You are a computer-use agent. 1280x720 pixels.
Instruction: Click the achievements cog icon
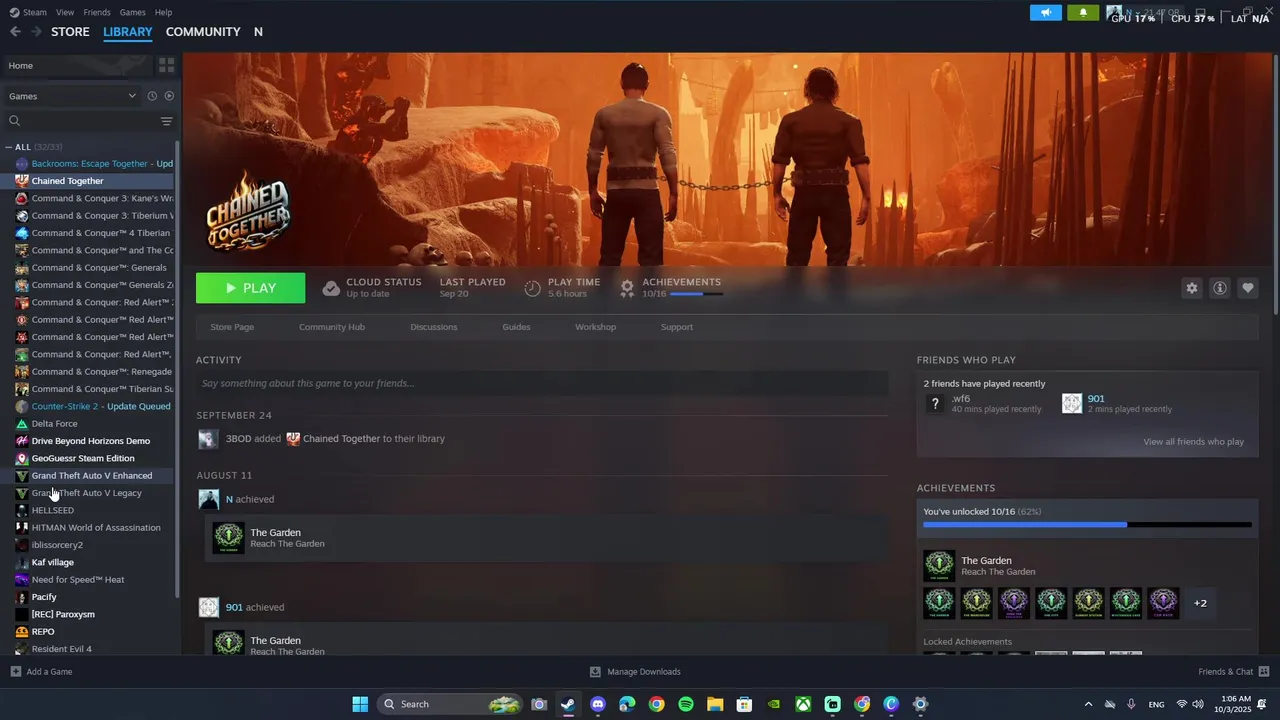click(x=627, y=288)
